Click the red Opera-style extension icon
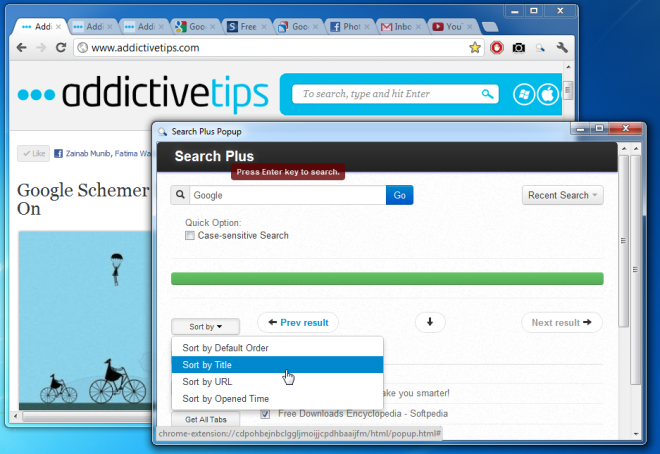 (497, 48)
